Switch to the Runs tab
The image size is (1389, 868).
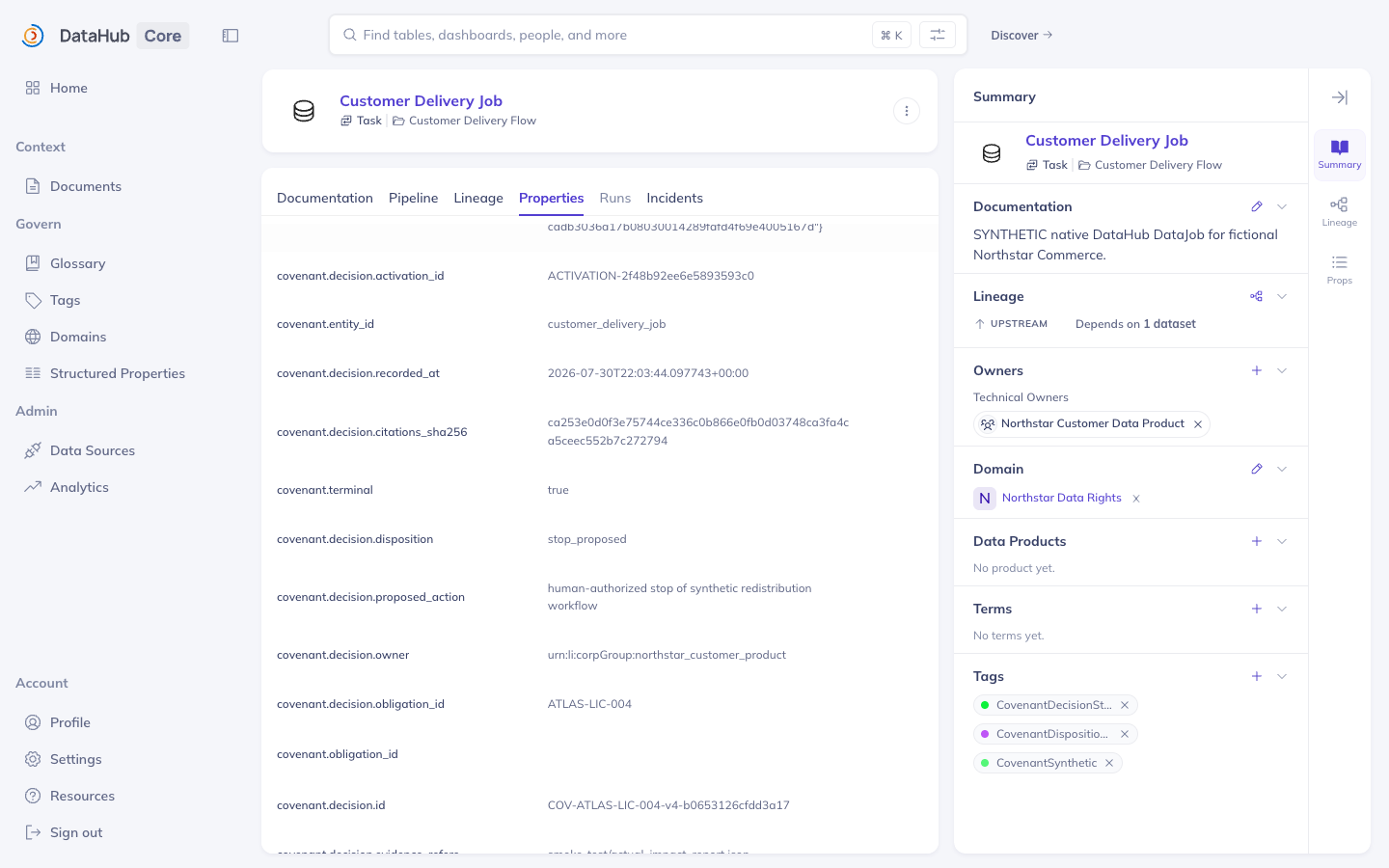click(615, 198)
